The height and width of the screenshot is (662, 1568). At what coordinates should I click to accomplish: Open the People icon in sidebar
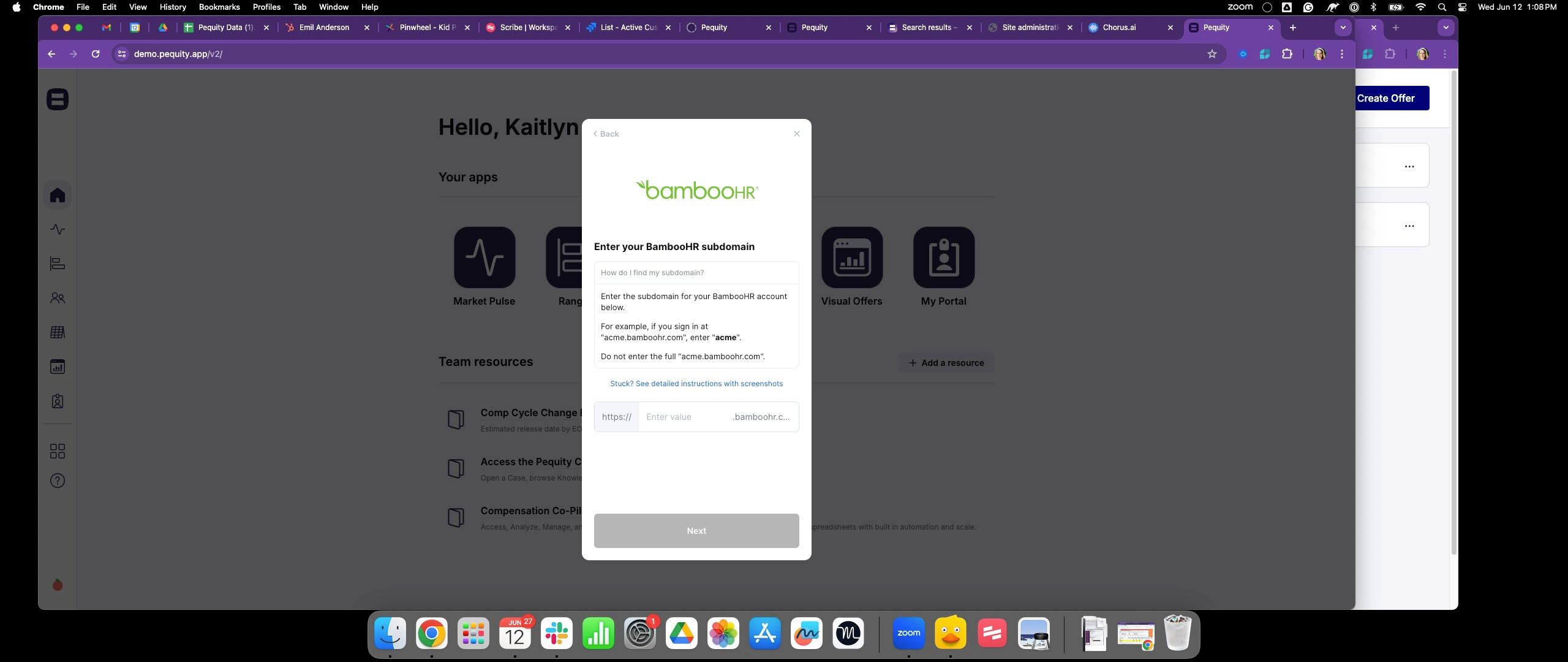(58, 298)
